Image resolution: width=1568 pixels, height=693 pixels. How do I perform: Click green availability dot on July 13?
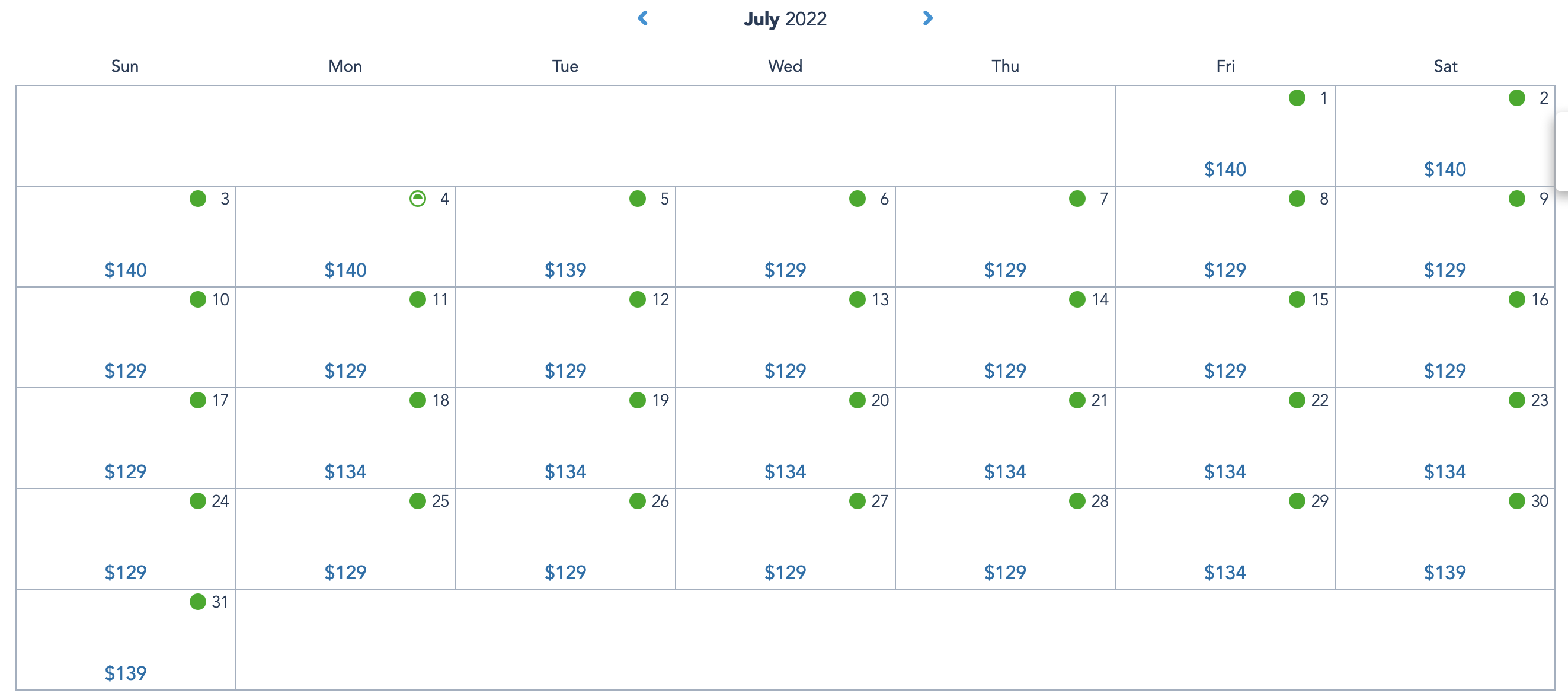[x=857, y=299]
